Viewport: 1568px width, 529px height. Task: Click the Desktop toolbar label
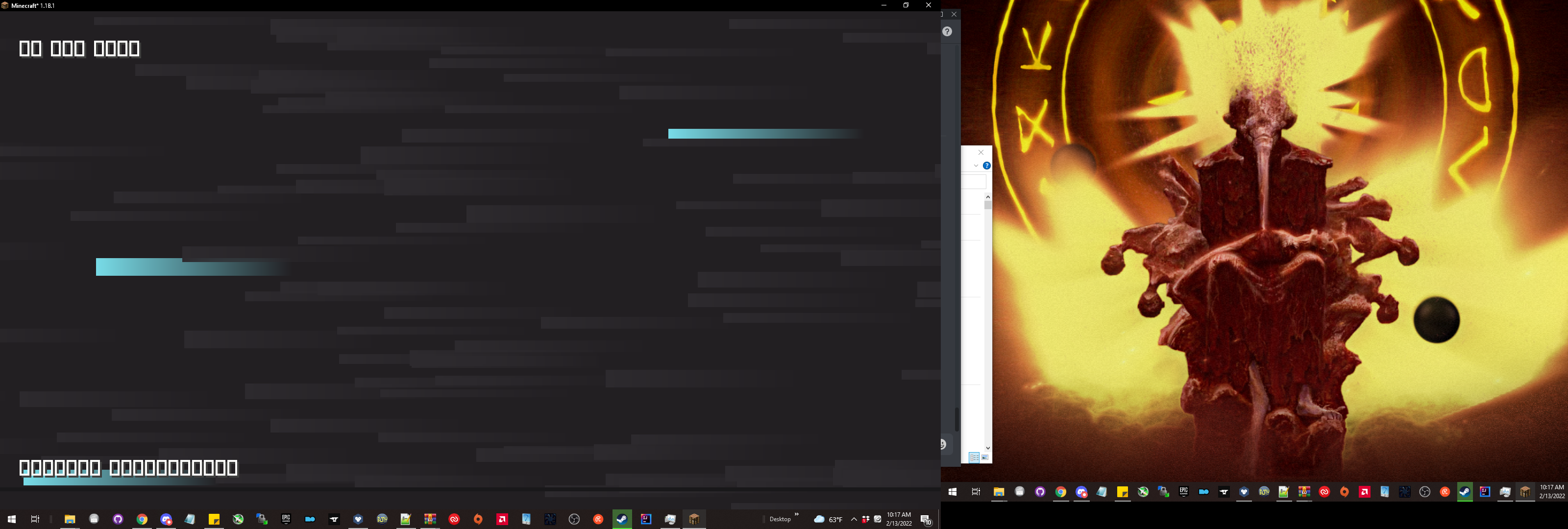click(781, 519)
